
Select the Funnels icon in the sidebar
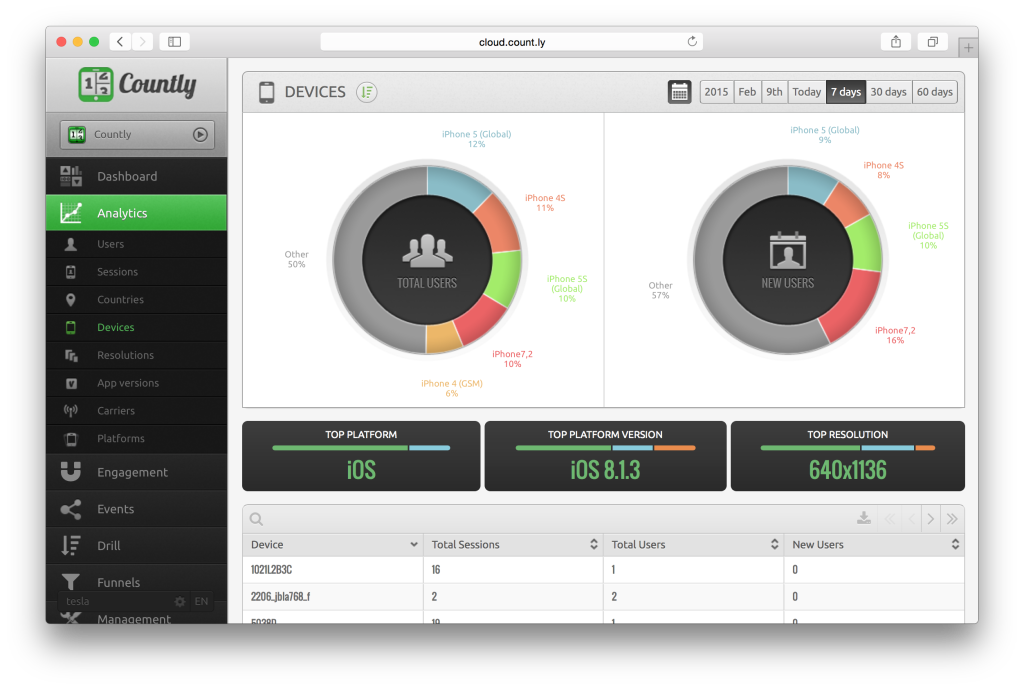(x=73, y=582)
